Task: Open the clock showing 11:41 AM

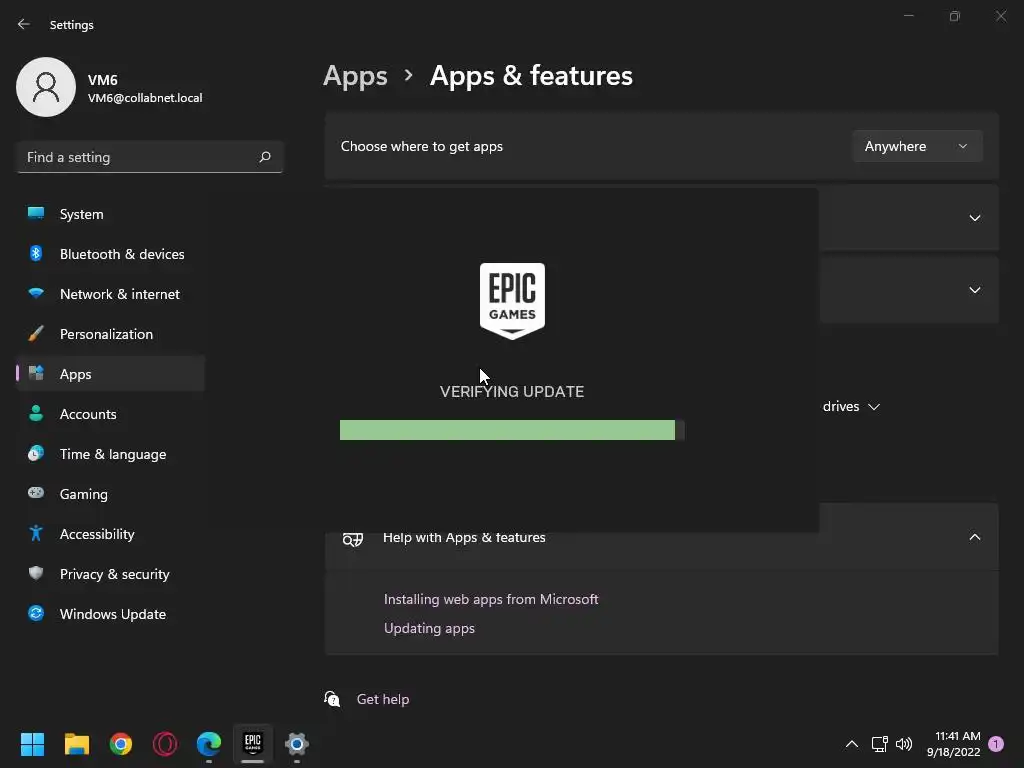Action: tap(953, 744)
